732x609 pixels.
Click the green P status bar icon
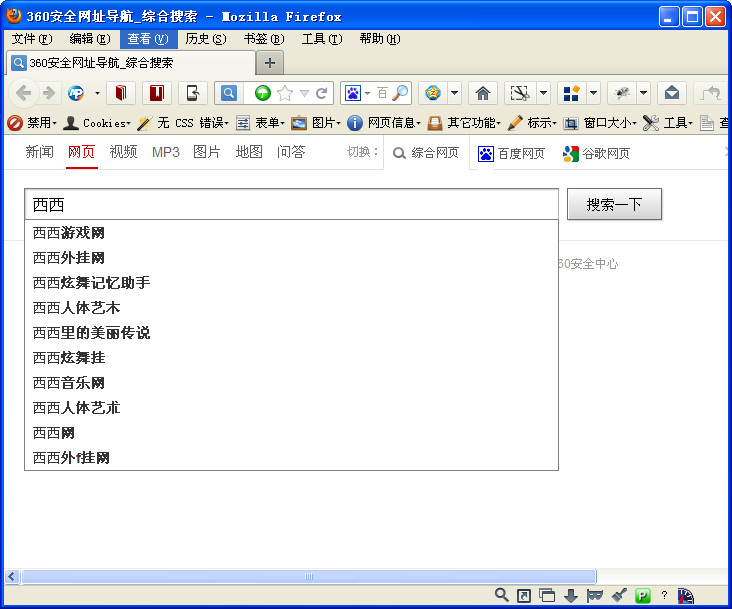tap(643, 595)
